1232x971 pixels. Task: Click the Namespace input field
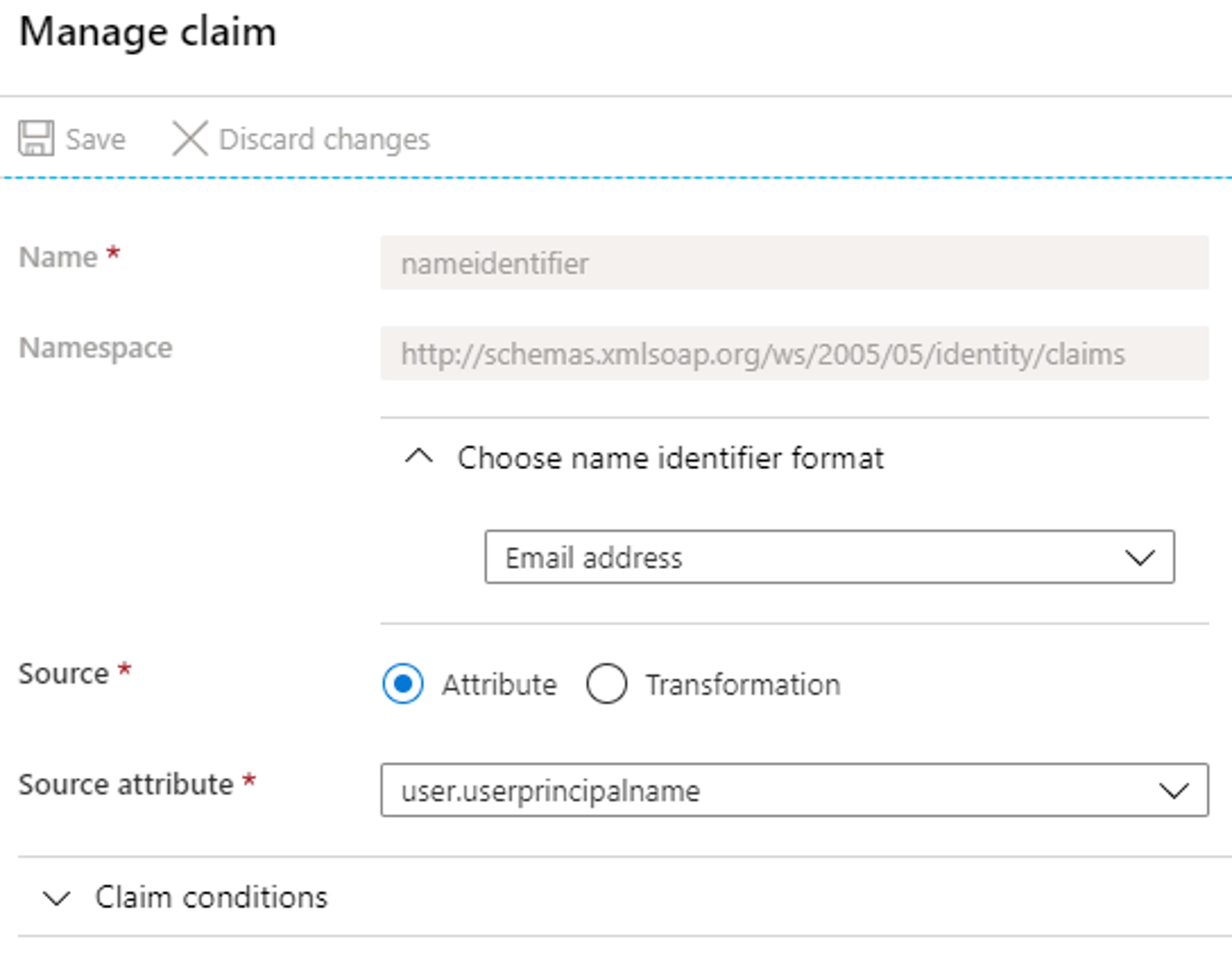[795, 353]
